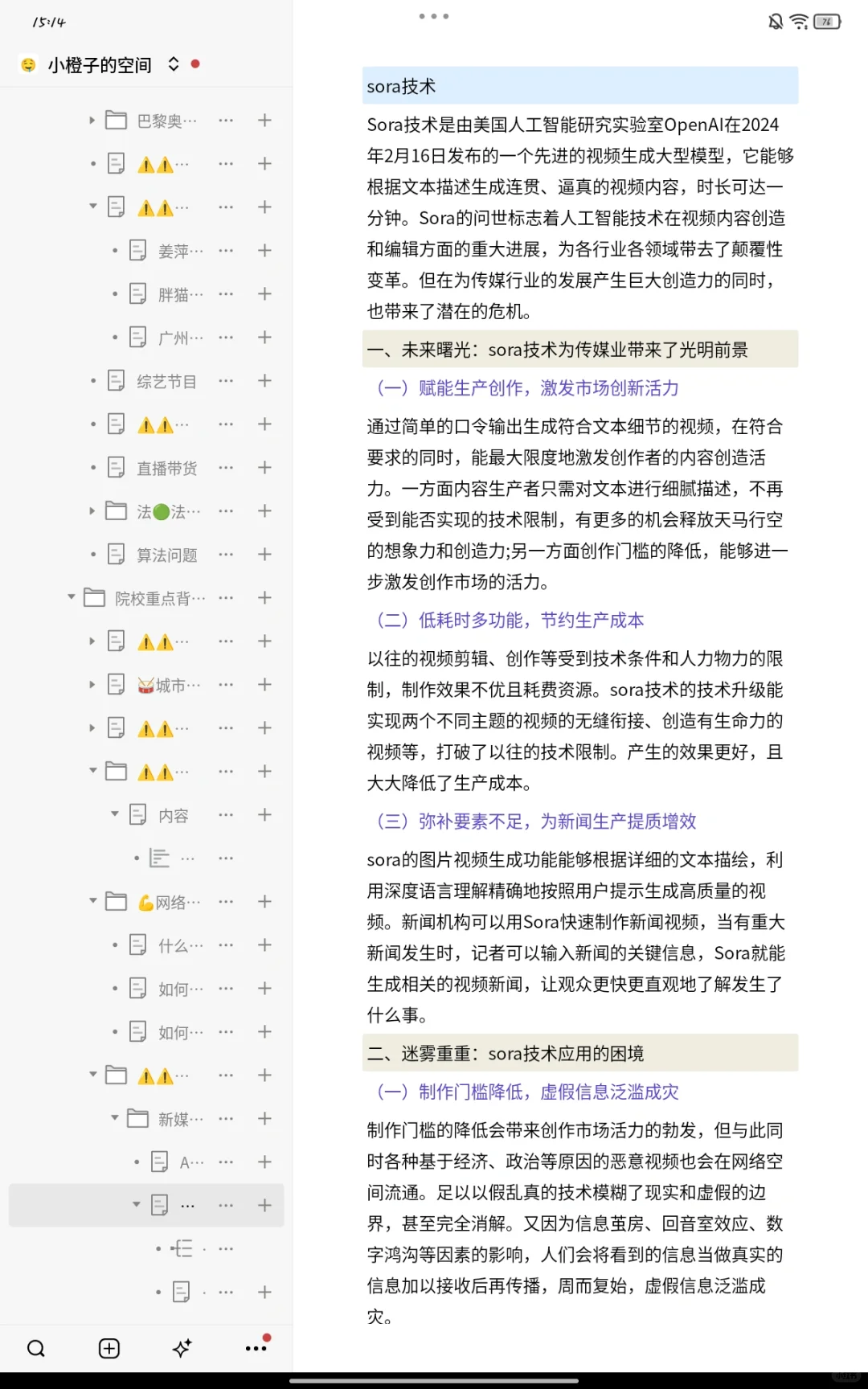Open the bottom bar three-dot menu
868x1389 pixels.
coord(256,1348)
